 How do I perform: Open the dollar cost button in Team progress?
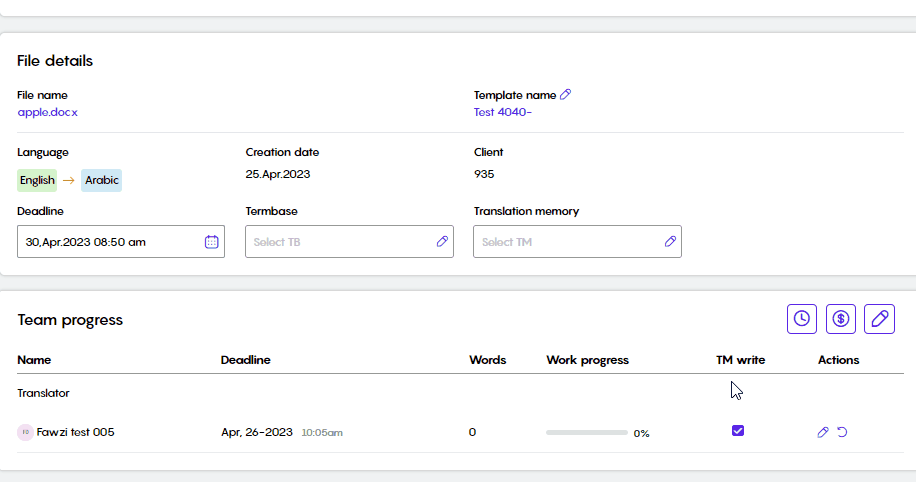(841, 319)
